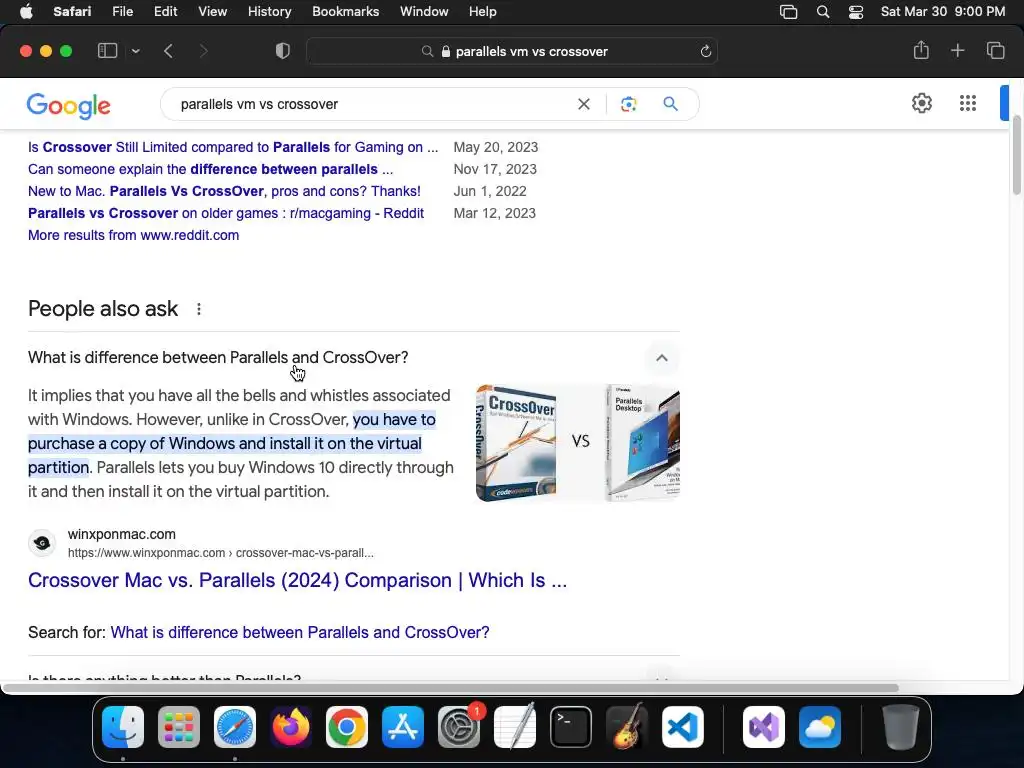Click the date and time in menu bar
This screenshot has width=1024, height=768.
pos(942,12)
